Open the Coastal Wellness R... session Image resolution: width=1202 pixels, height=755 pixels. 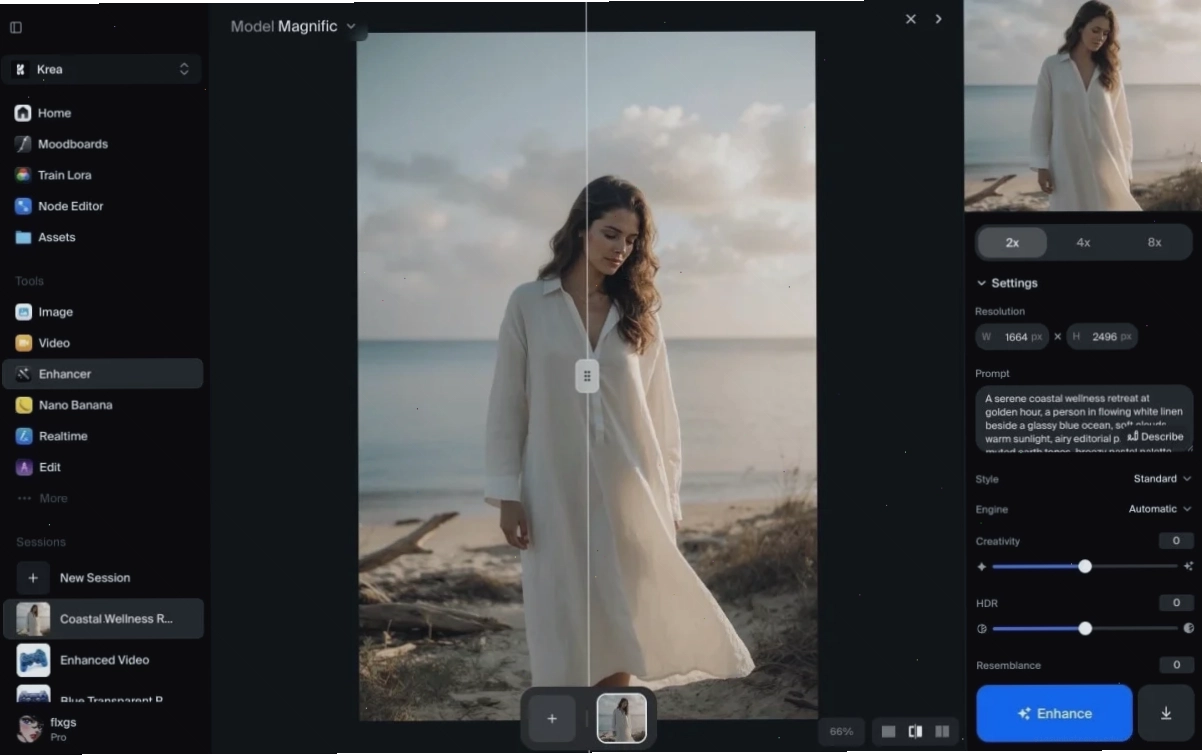click(x=103, y=619)
